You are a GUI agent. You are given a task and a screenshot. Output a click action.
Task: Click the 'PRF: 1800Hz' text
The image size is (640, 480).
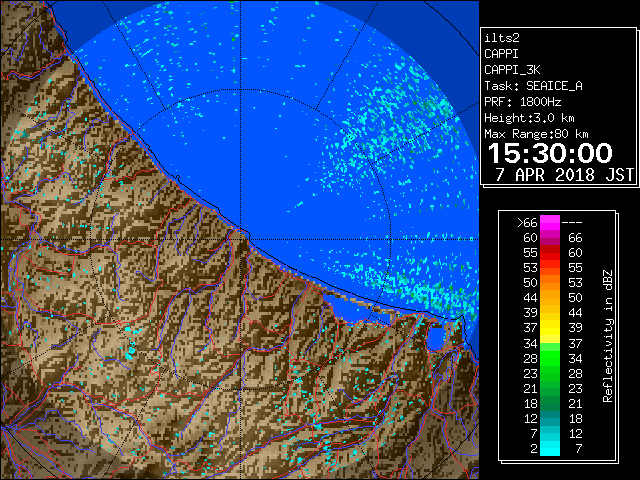pos(522,102)
